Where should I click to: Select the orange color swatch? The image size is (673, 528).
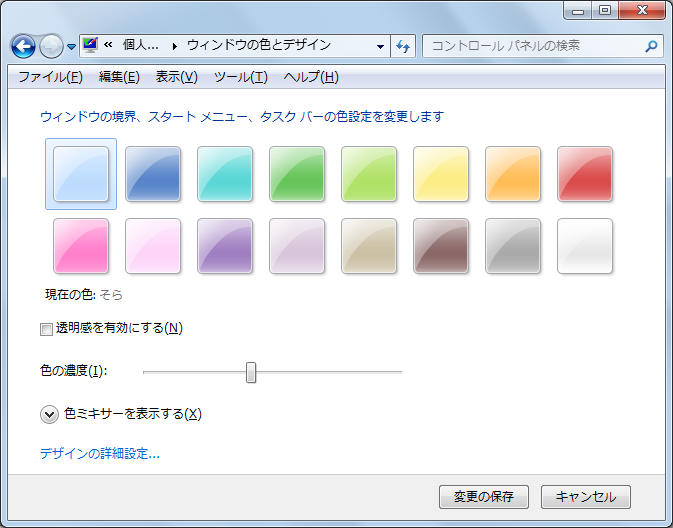(513, 174)
